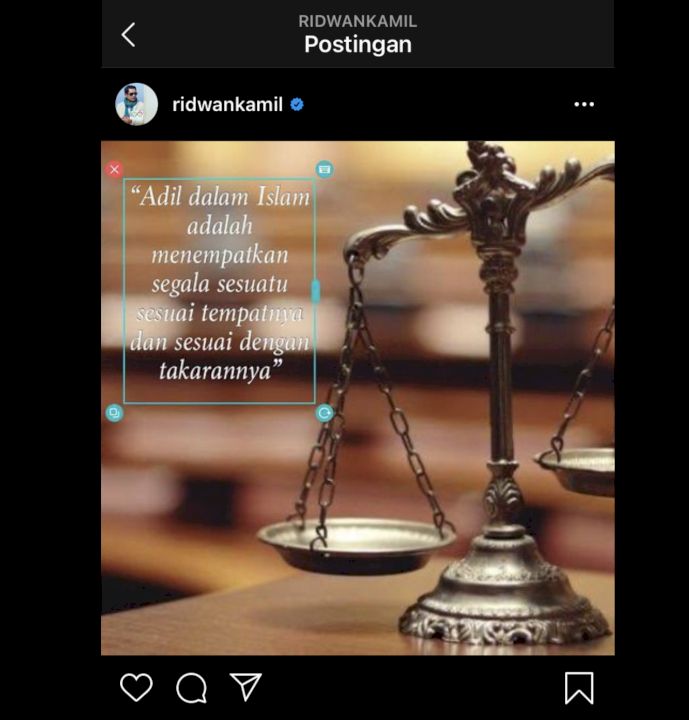The image size is (689, 720).
Task: Go back using the top-left arrow
Action: [128, 35]
